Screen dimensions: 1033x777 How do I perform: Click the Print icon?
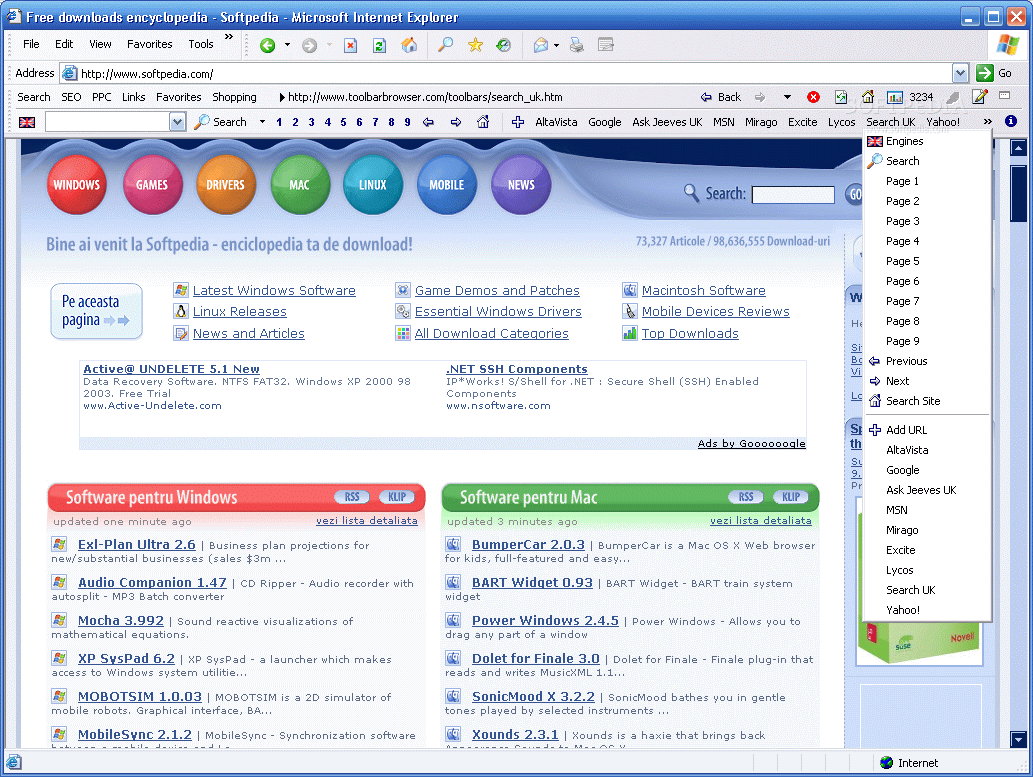coord(577,45)
